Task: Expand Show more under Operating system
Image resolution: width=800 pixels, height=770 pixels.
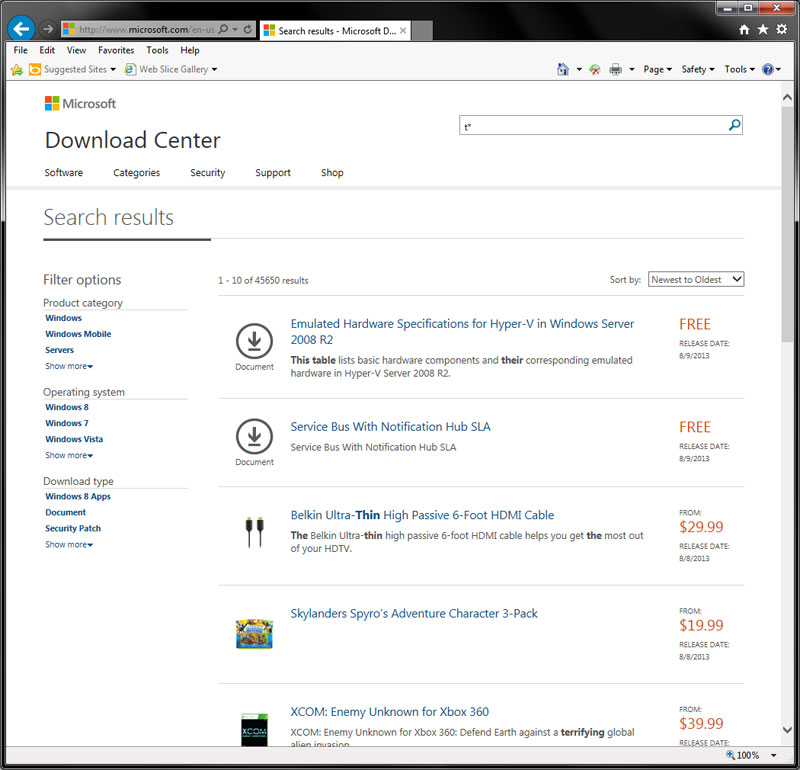Action: [69, 455]
